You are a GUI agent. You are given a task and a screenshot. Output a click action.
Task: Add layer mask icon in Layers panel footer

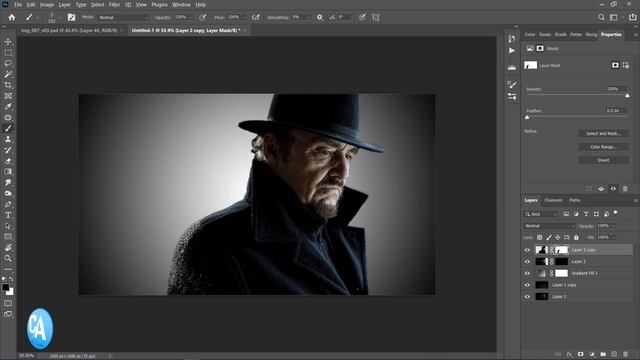point(580,354)
